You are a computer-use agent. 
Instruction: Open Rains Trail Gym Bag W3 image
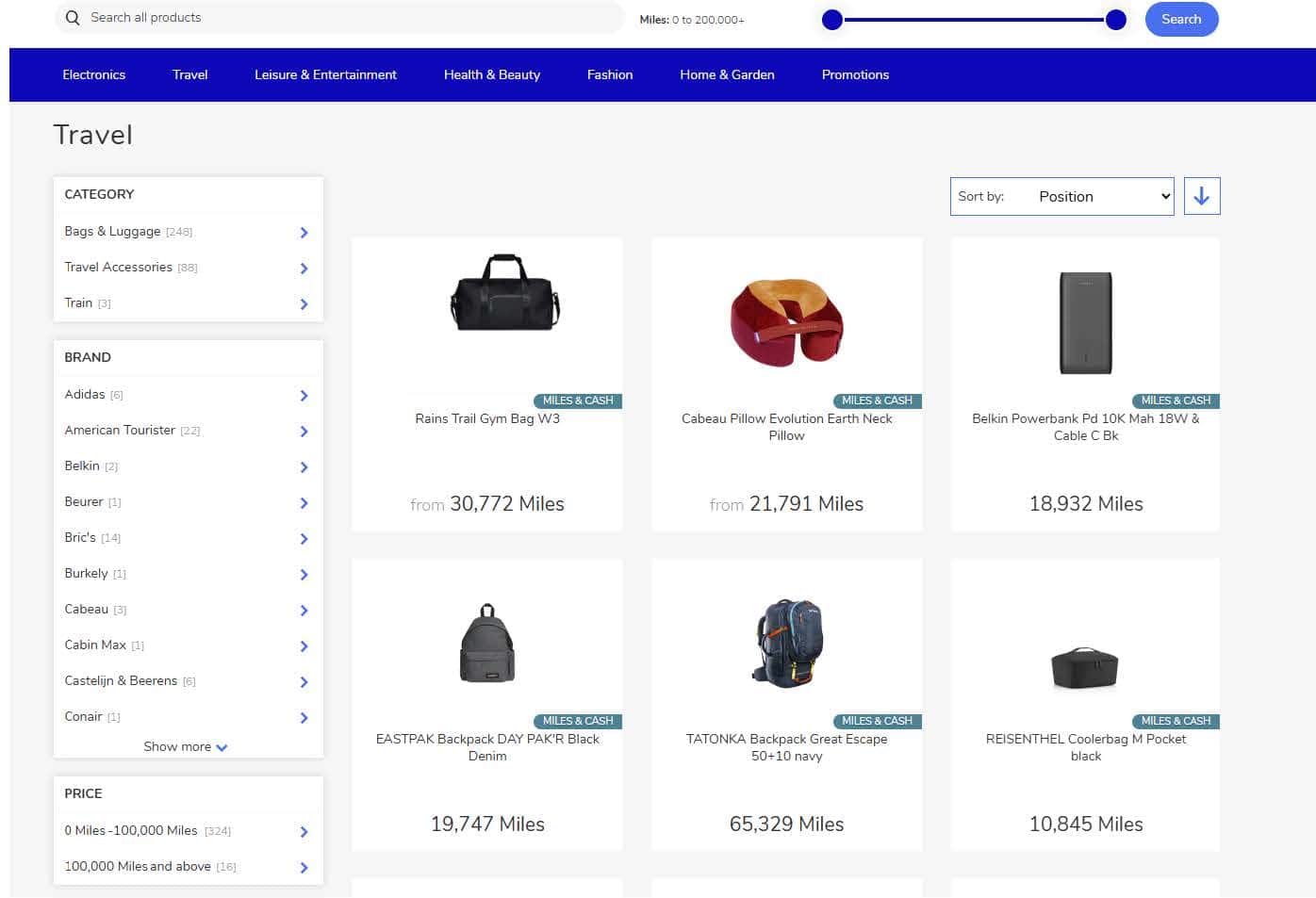click(x=505, y=293)
